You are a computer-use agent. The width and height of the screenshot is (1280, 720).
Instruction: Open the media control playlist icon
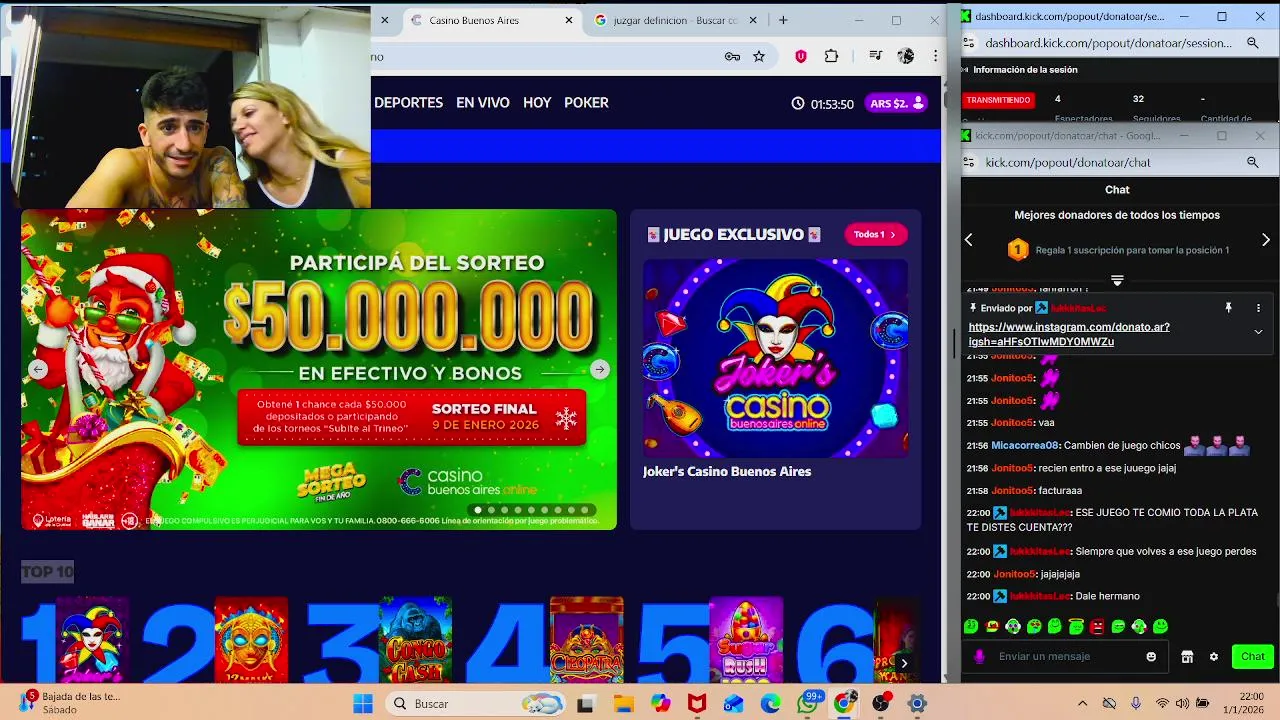(x=876, y=57)
